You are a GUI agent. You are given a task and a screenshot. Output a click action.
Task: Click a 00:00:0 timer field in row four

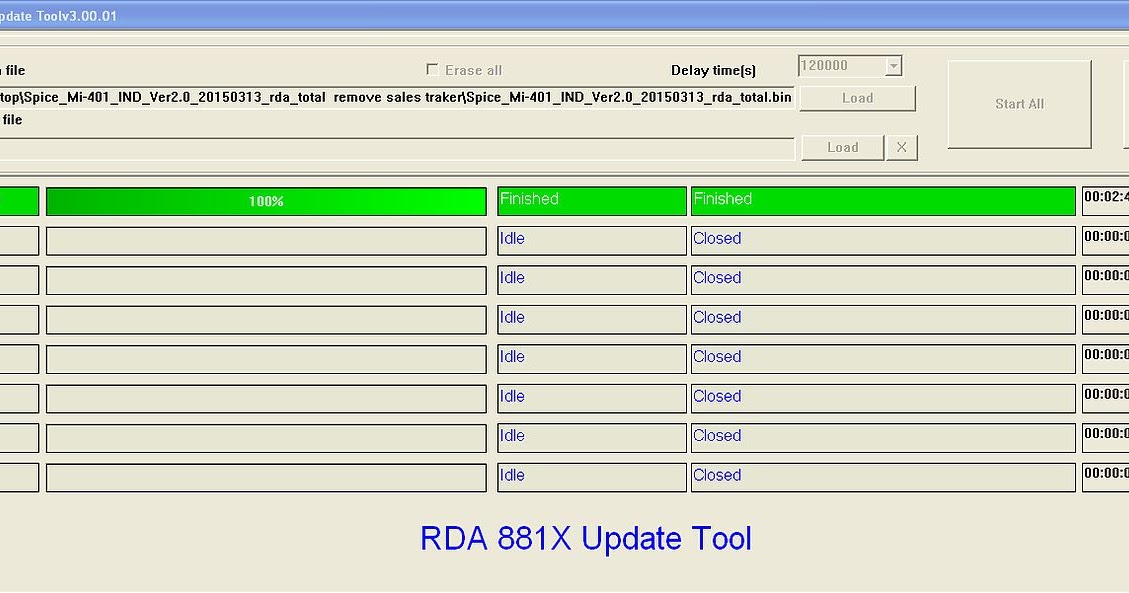click(x=1103, y=316)
